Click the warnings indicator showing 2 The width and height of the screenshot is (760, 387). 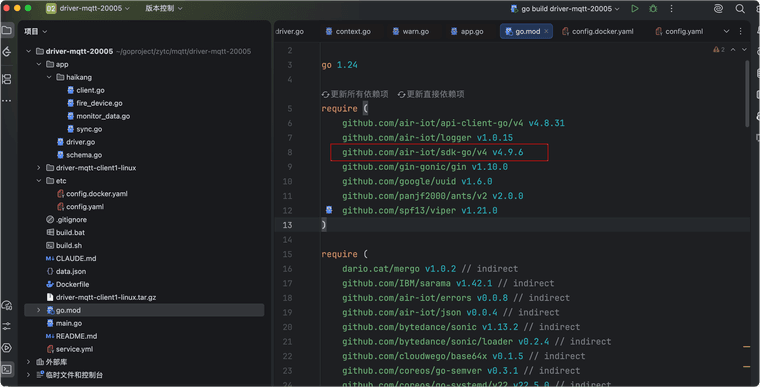719,49
